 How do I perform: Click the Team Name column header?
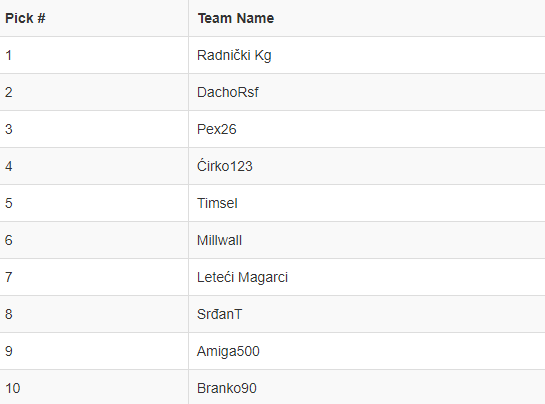pyautogui.click(x=236, y=18)
